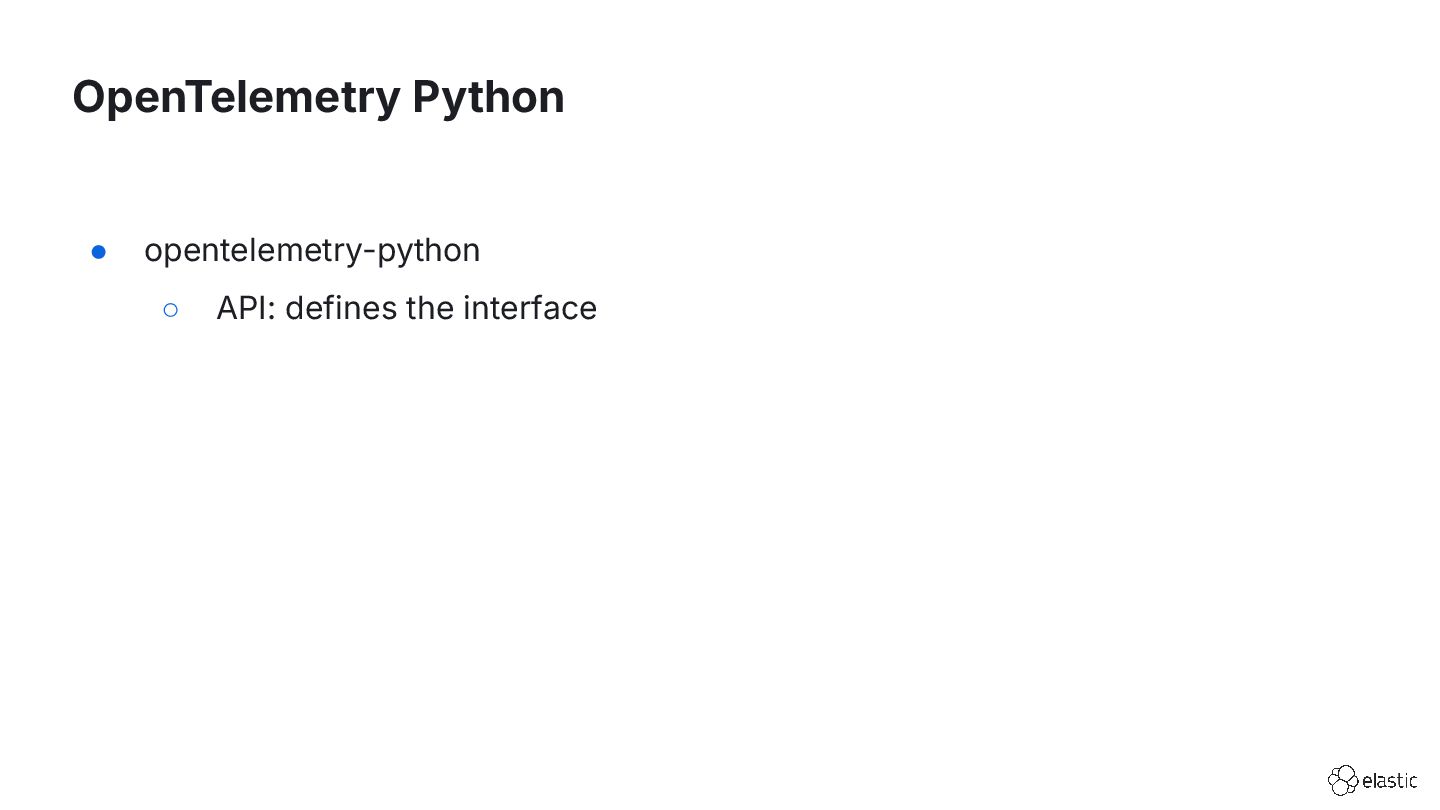Click the elastic cluster logo icon
Viewport: 1440px width, 810px height.
coord(1343,780)
